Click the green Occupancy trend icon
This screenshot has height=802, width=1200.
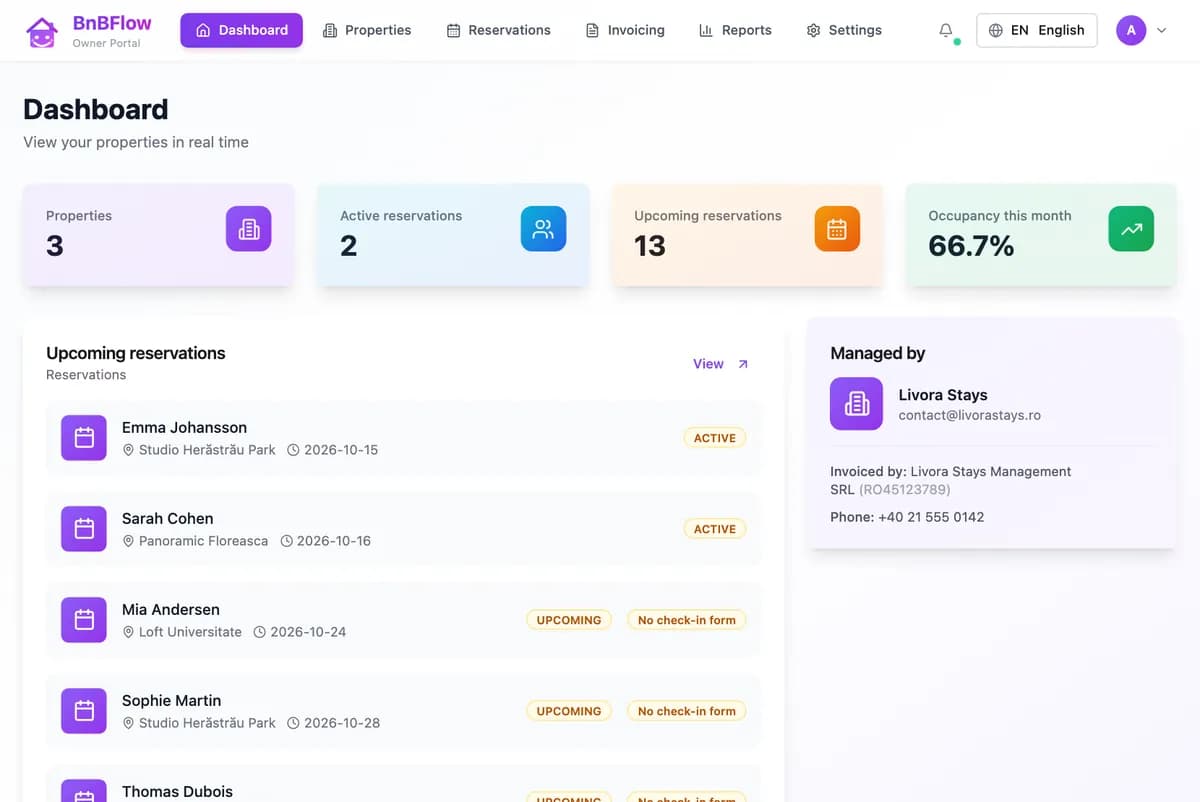(x=1131, y=229)
